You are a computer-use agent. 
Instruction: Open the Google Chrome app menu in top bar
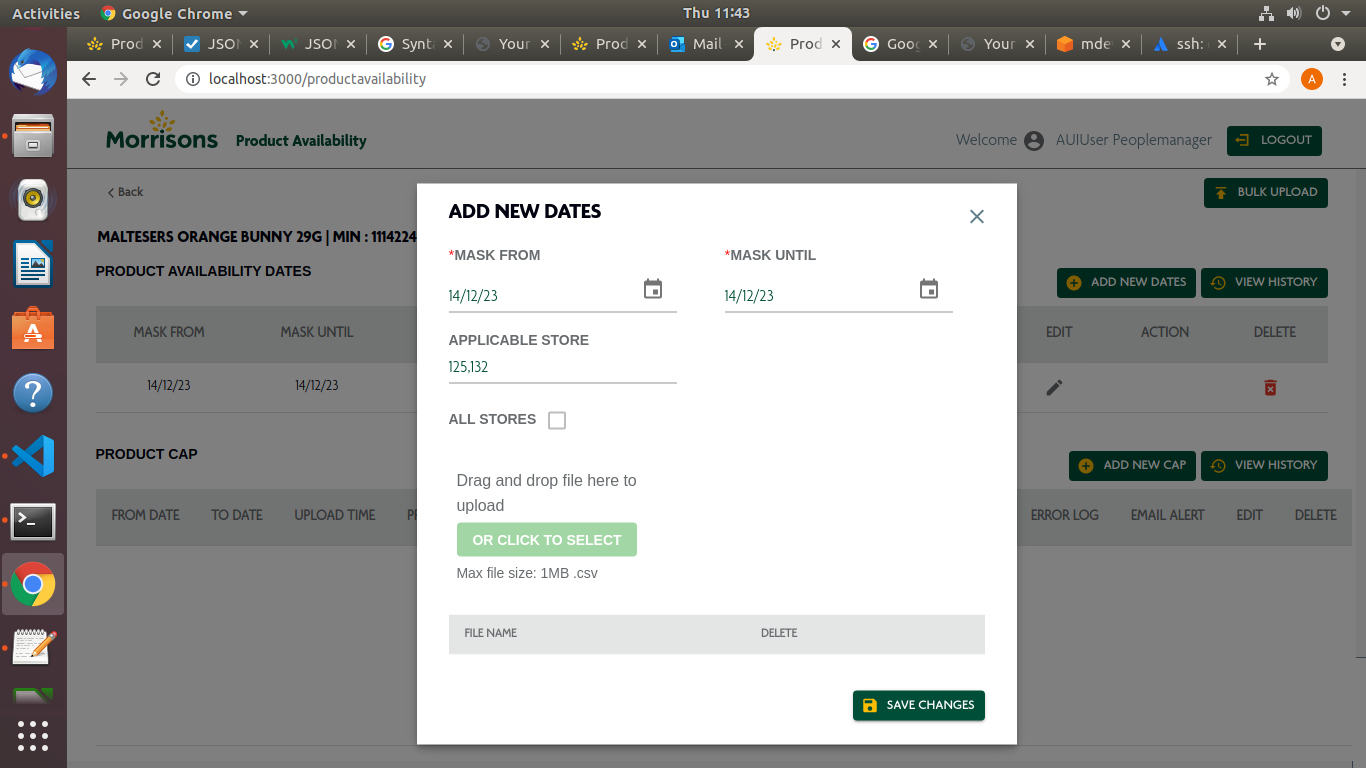(174, 13)
